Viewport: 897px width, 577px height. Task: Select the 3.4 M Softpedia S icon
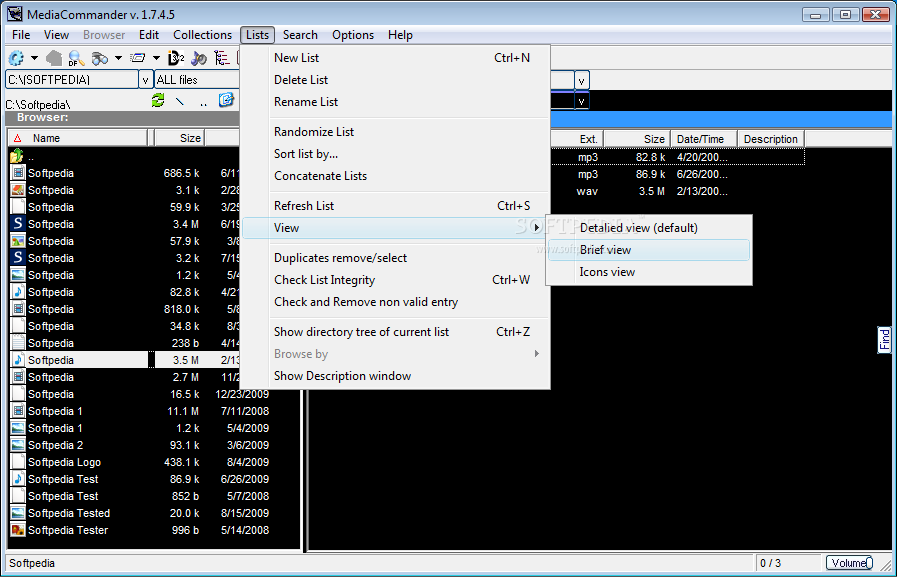click(18, 224)
